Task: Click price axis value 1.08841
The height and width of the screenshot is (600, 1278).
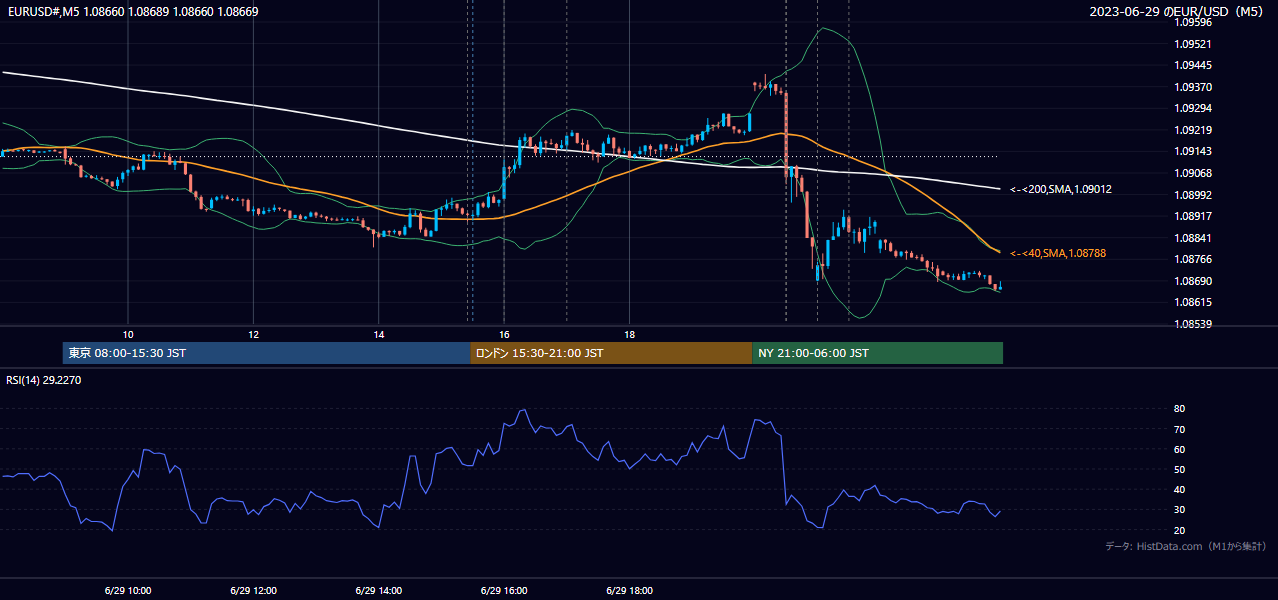Action: [x=1192, y=238]
